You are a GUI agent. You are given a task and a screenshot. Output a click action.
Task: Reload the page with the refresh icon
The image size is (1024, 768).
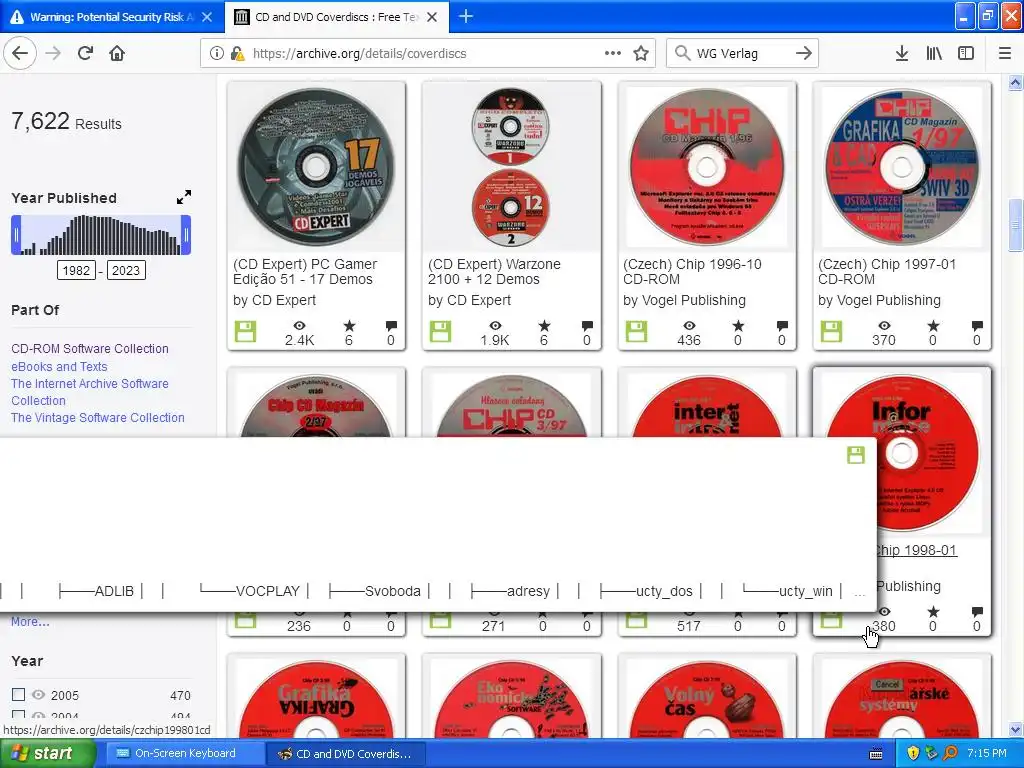pyautogui.click(x=85, y=53)
